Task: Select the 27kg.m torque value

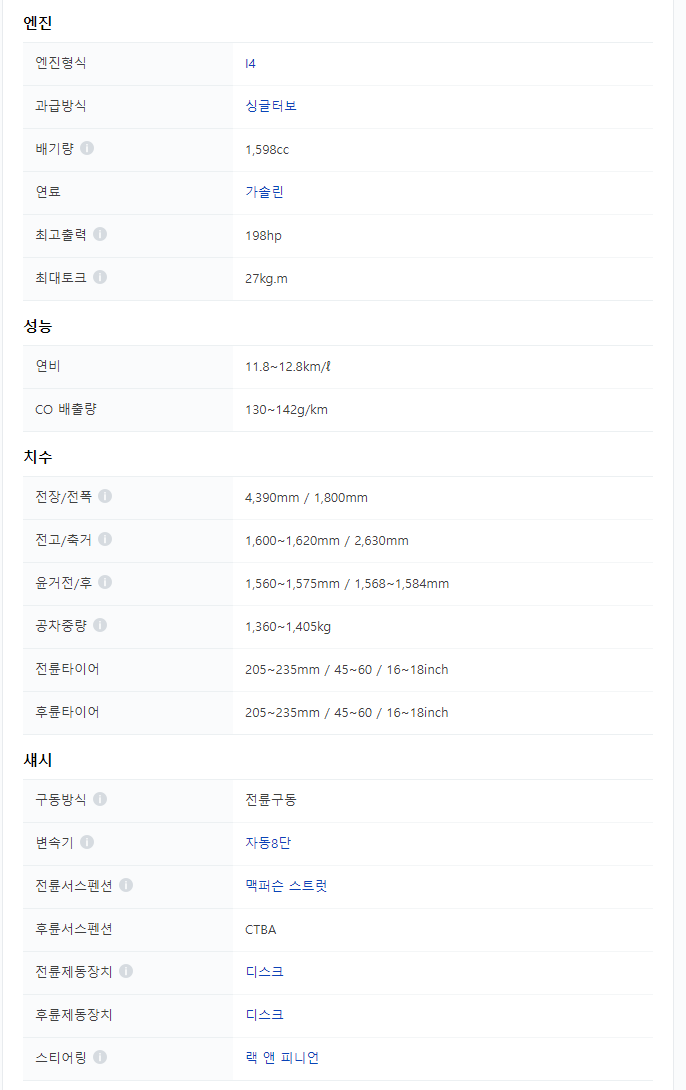Action: (x=266, y=279)
